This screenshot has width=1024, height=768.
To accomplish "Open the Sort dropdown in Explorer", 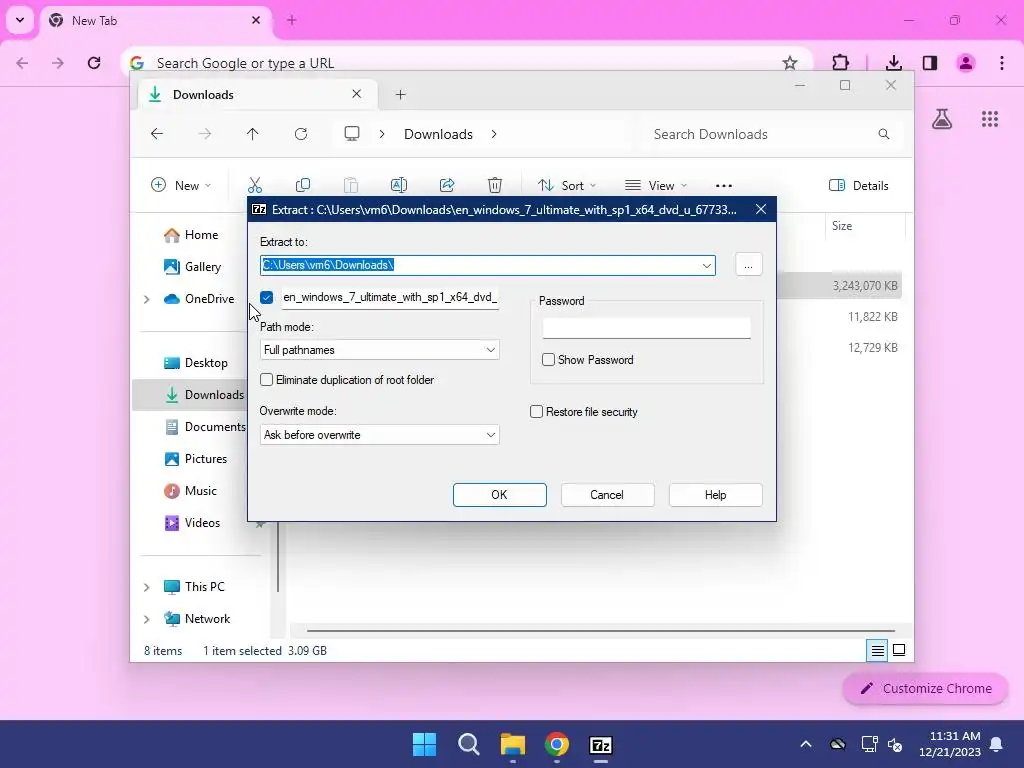I will (567, 185).
